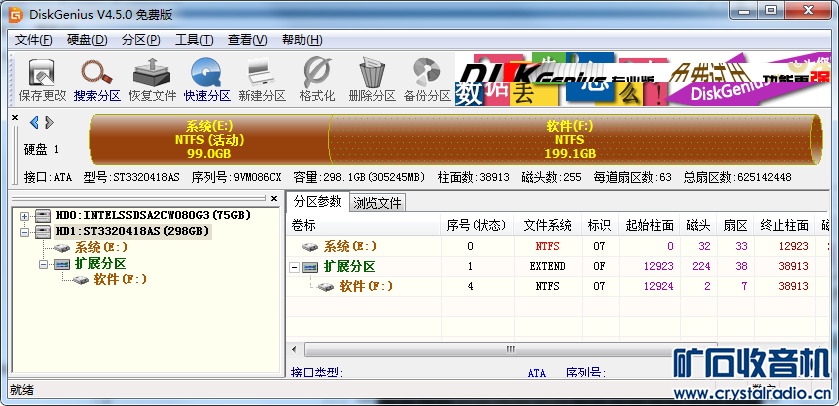The width and height of the screenshot is (839, 406).
Task: Click the 终止柱面 column header
Action: tap(784, 226)
